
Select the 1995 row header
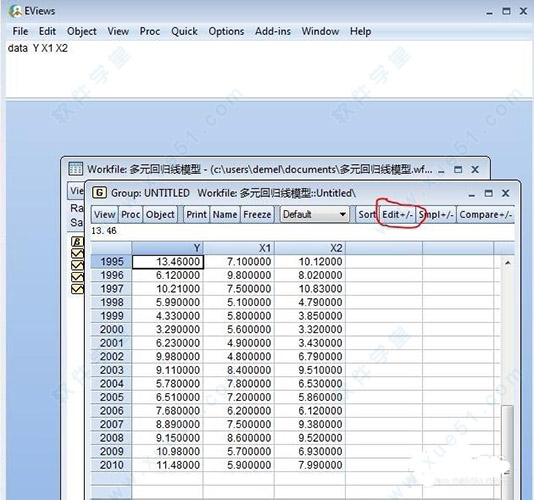tap(111, 262)
